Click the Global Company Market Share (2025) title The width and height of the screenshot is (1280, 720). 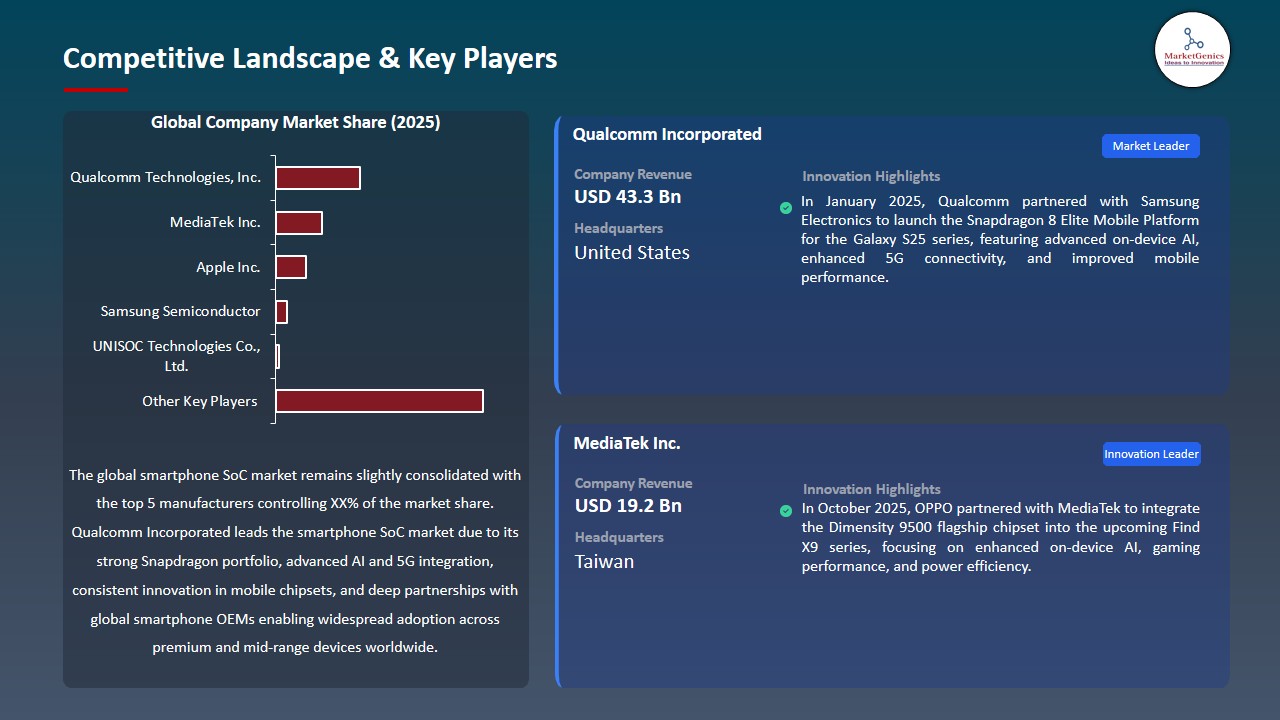coord(296,123)
